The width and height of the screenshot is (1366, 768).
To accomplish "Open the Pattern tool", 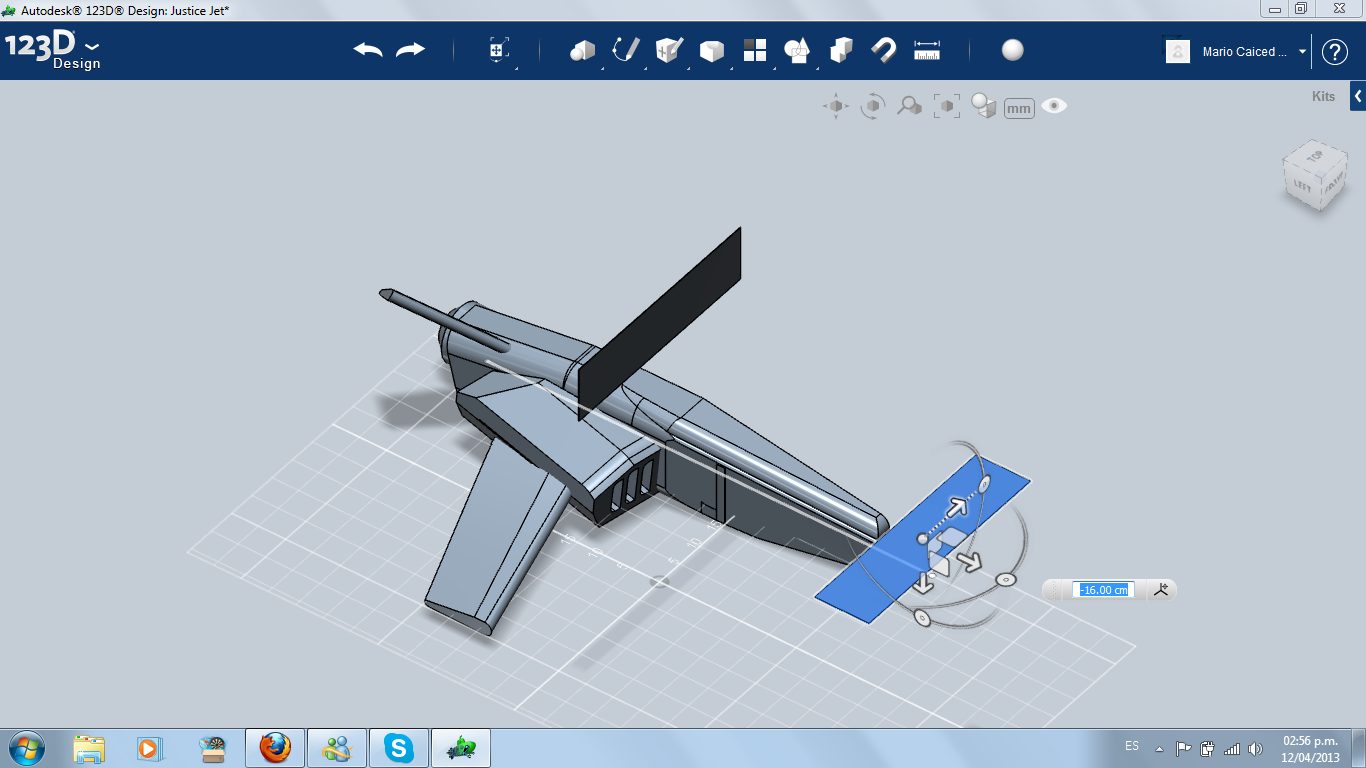I will (754, 50).
